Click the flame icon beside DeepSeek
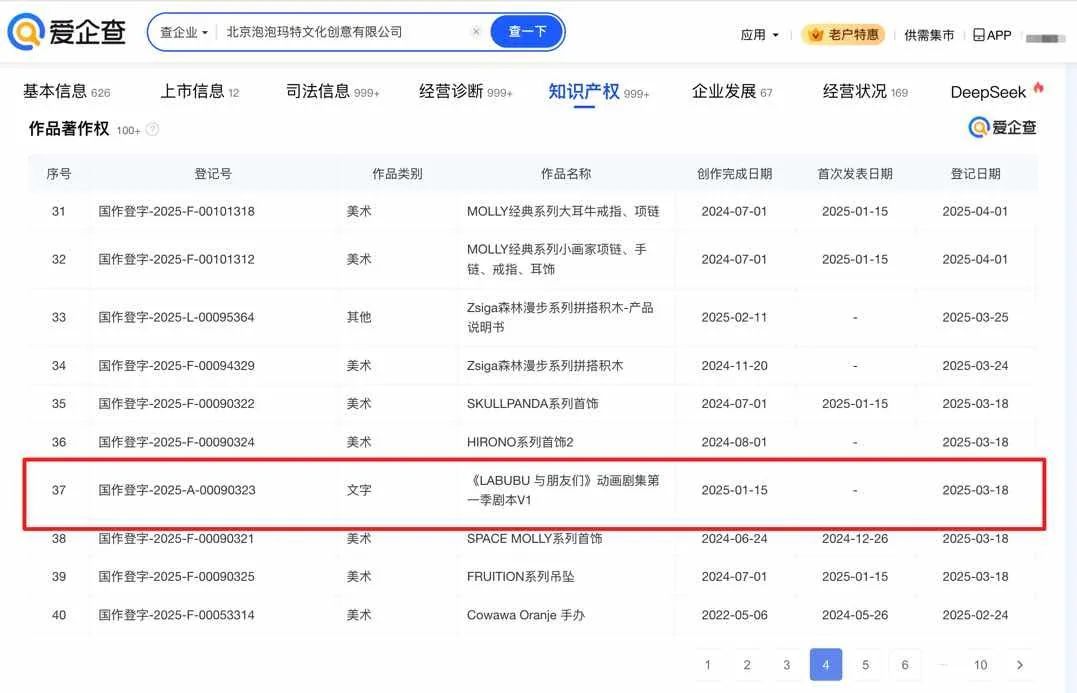Screen dimensions: 1077x693 (x=1039, y=88)
